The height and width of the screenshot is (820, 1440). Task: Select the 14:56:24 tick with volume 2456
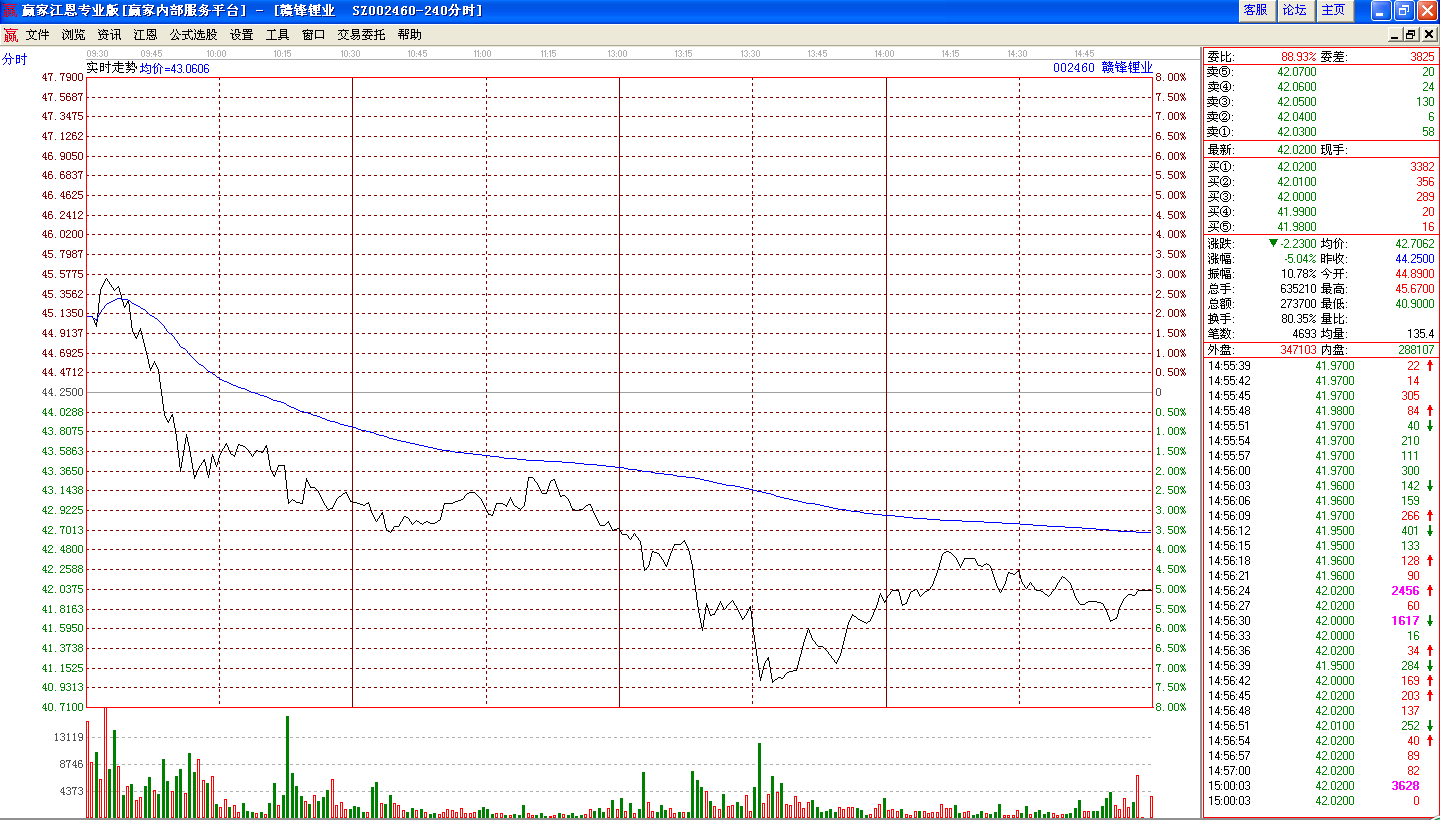point(1320,591)
